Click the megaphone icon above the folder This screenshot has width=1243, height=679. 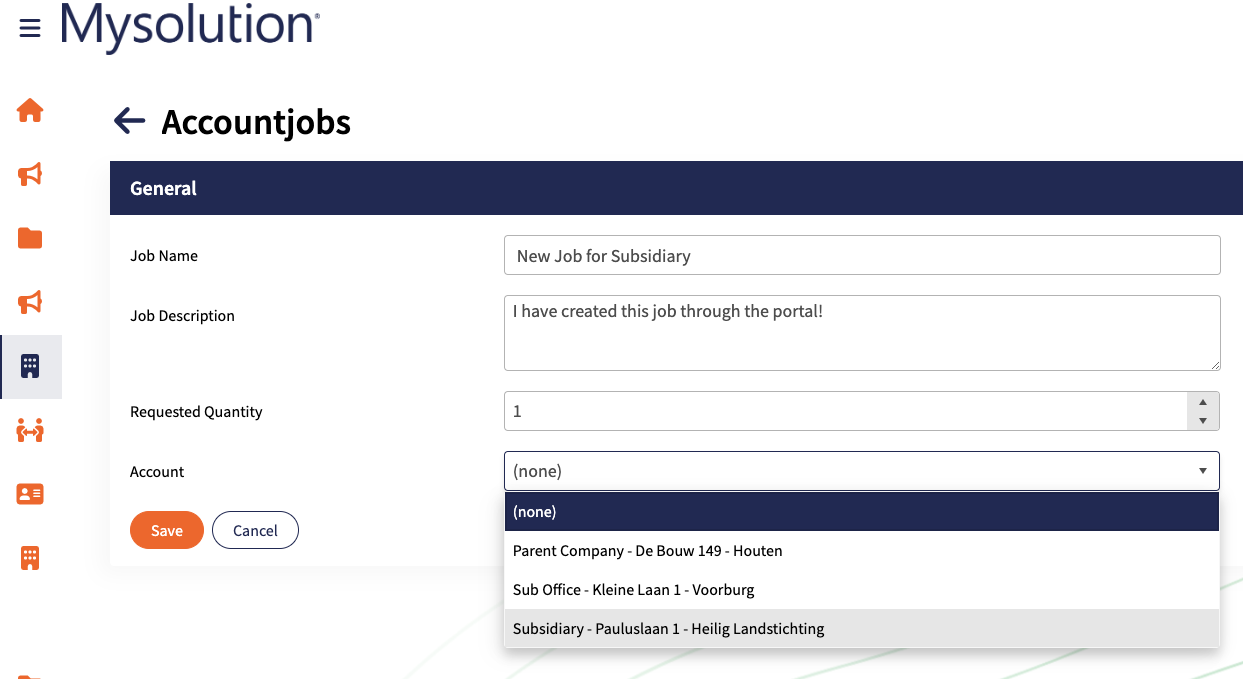(30, 175)
